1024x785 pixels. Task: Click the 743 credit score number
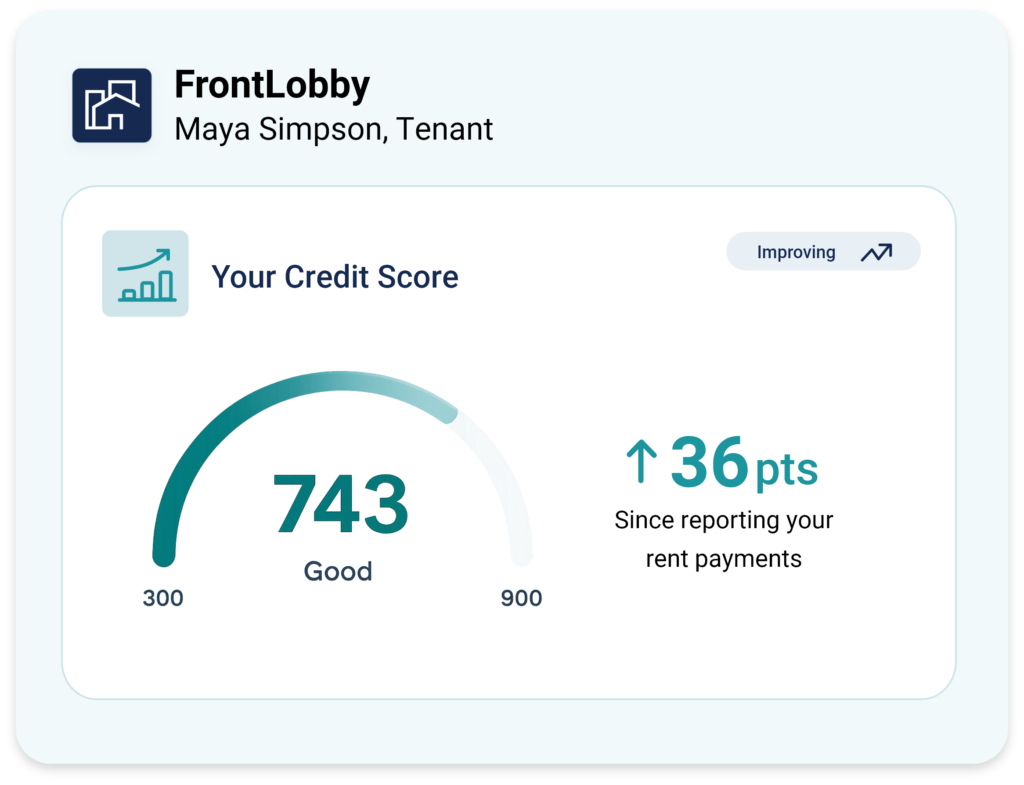point(340,504)
